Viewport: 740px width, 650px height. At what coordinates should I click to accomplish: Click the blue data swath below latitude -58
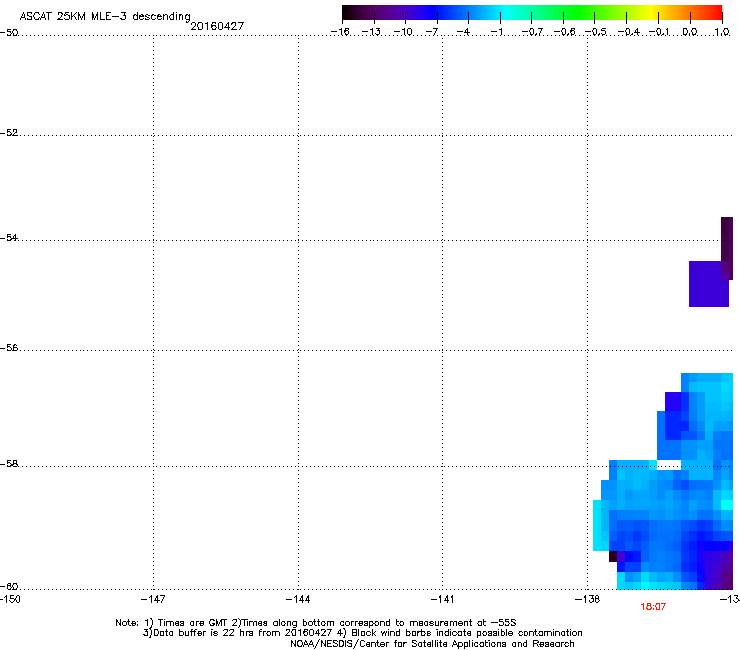tap(661, 524)
